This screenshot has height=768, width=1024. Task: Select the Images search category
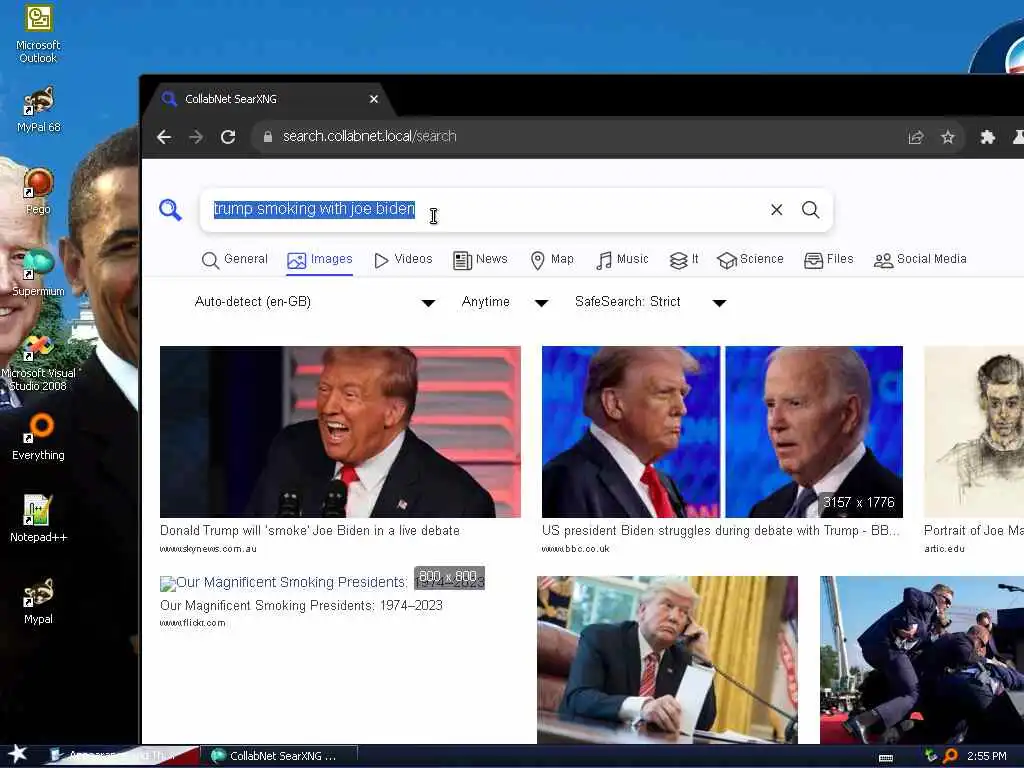point(320,259)
